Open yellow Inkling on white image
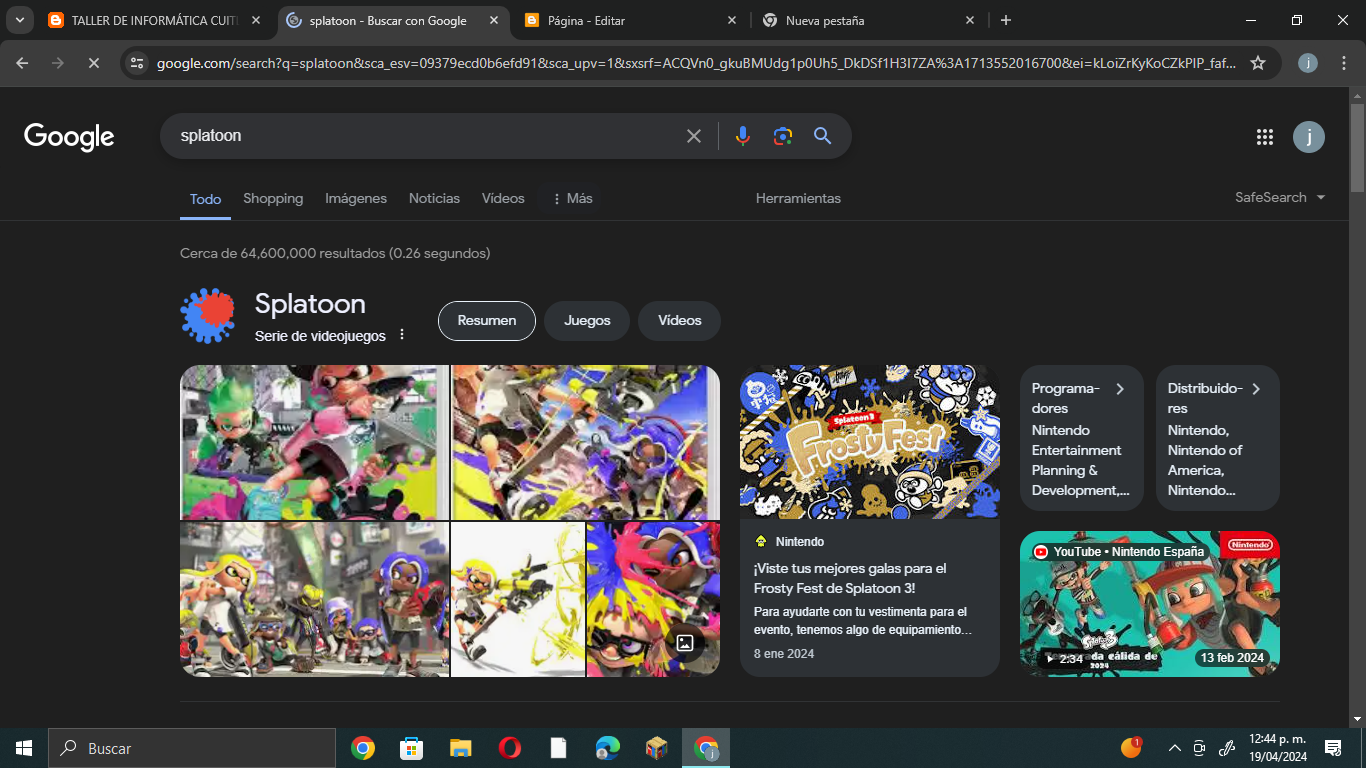The height and width of the screenshot is (768, 1366). click(518, 599)
